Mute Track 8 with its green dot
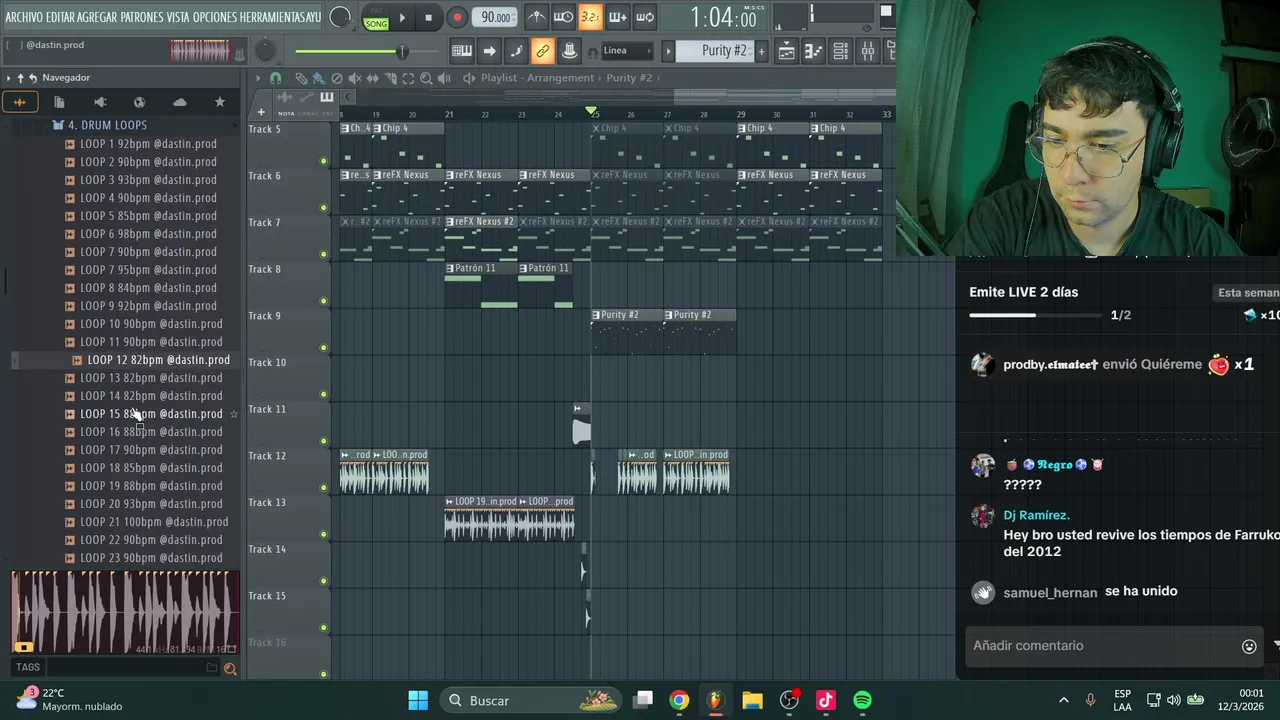 point(323,301)
